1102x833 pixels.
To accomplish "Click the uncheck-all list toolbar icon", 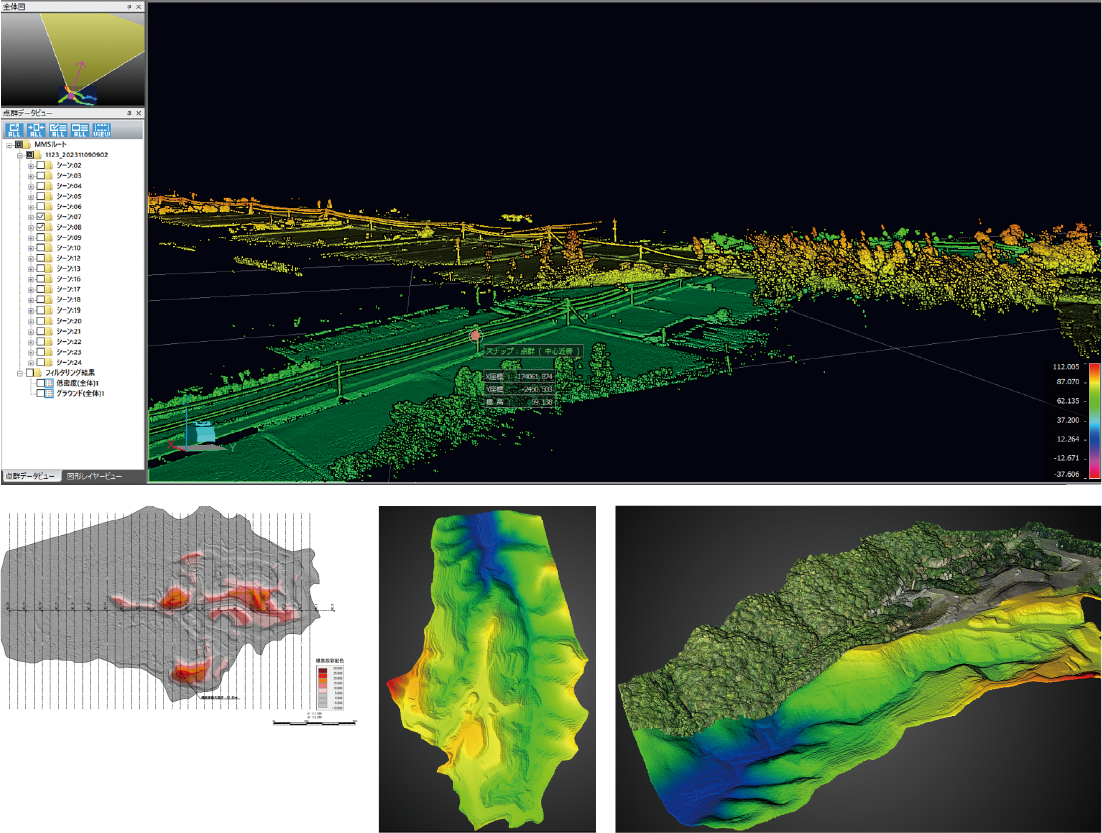I will coord(80,130).
